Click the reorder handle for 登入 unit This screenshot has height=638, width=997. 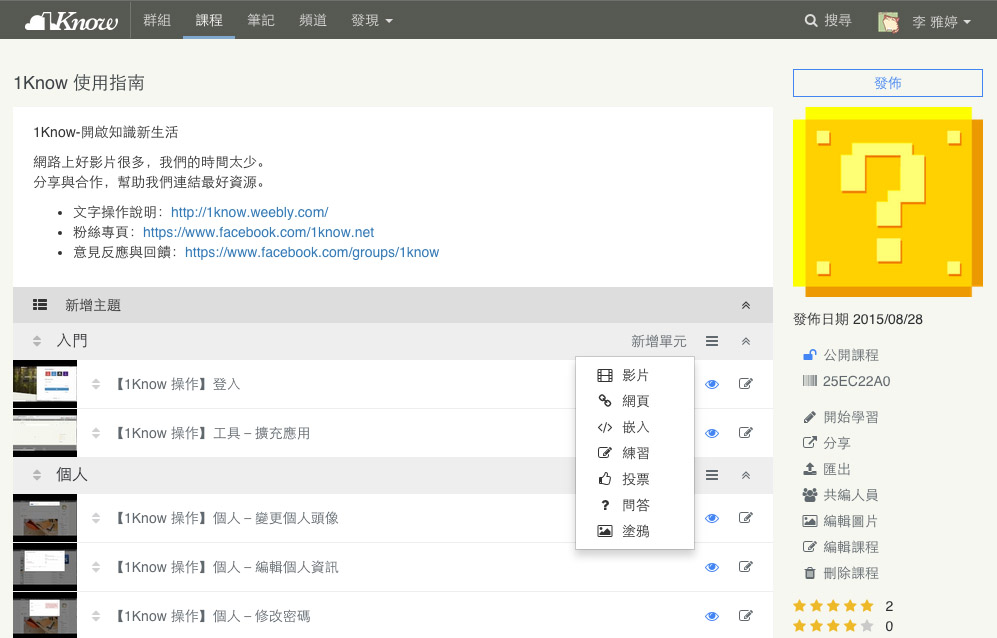click(96, 384)
